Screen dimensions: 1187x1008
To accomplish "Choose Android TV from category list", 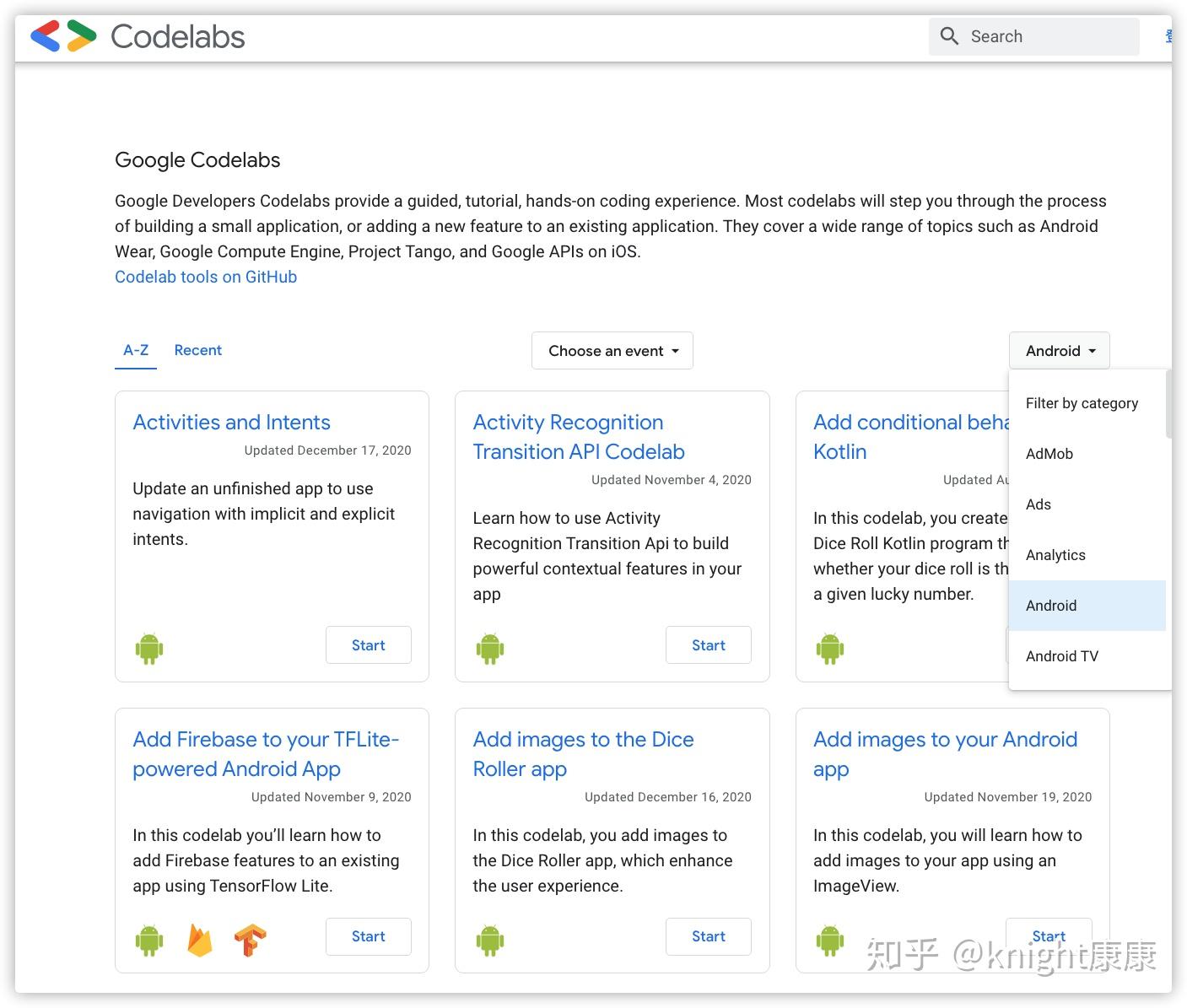I will pos(1062,656).
